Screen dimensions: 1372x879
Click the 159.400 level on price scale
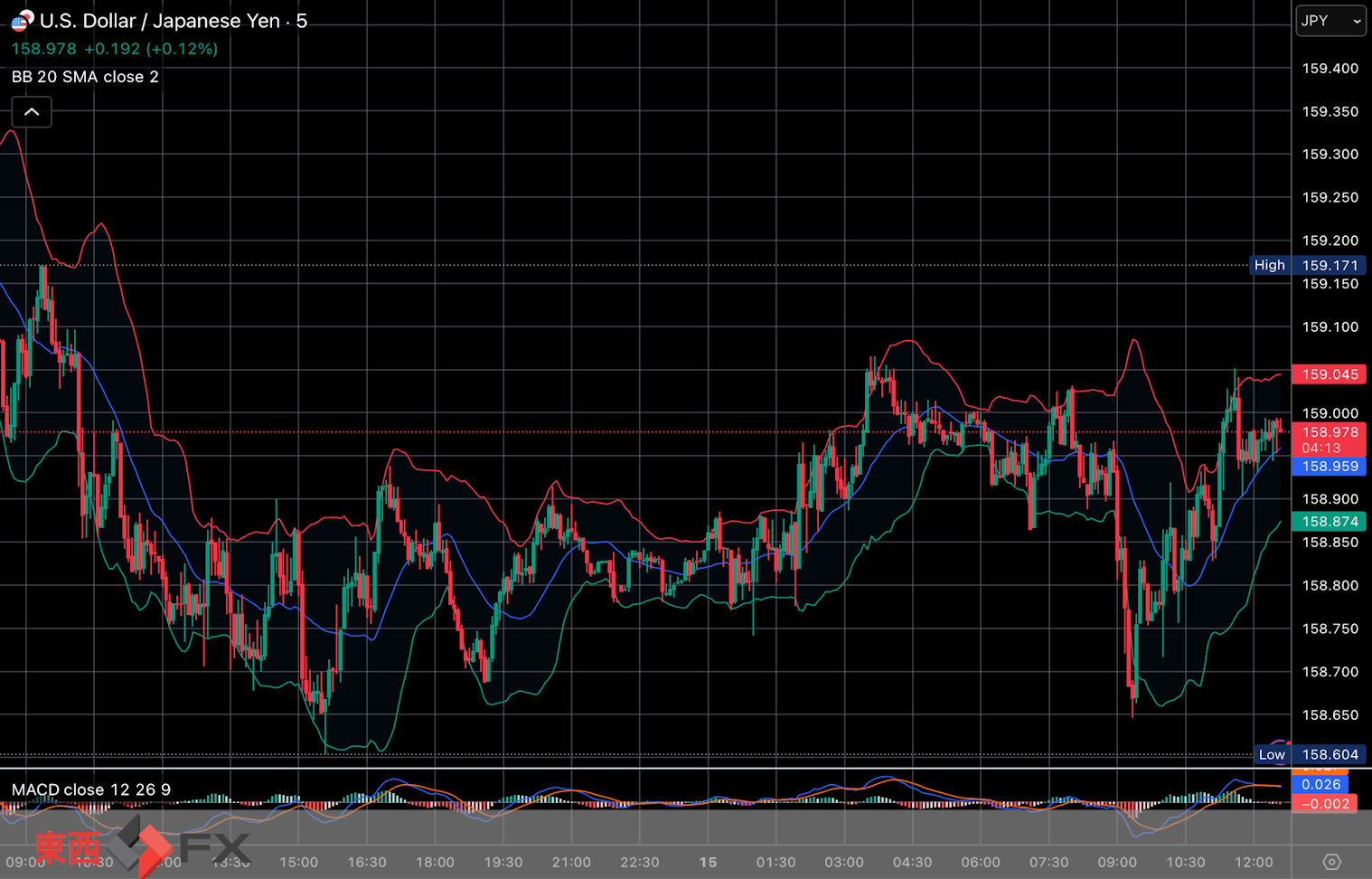coord(1330,69)
